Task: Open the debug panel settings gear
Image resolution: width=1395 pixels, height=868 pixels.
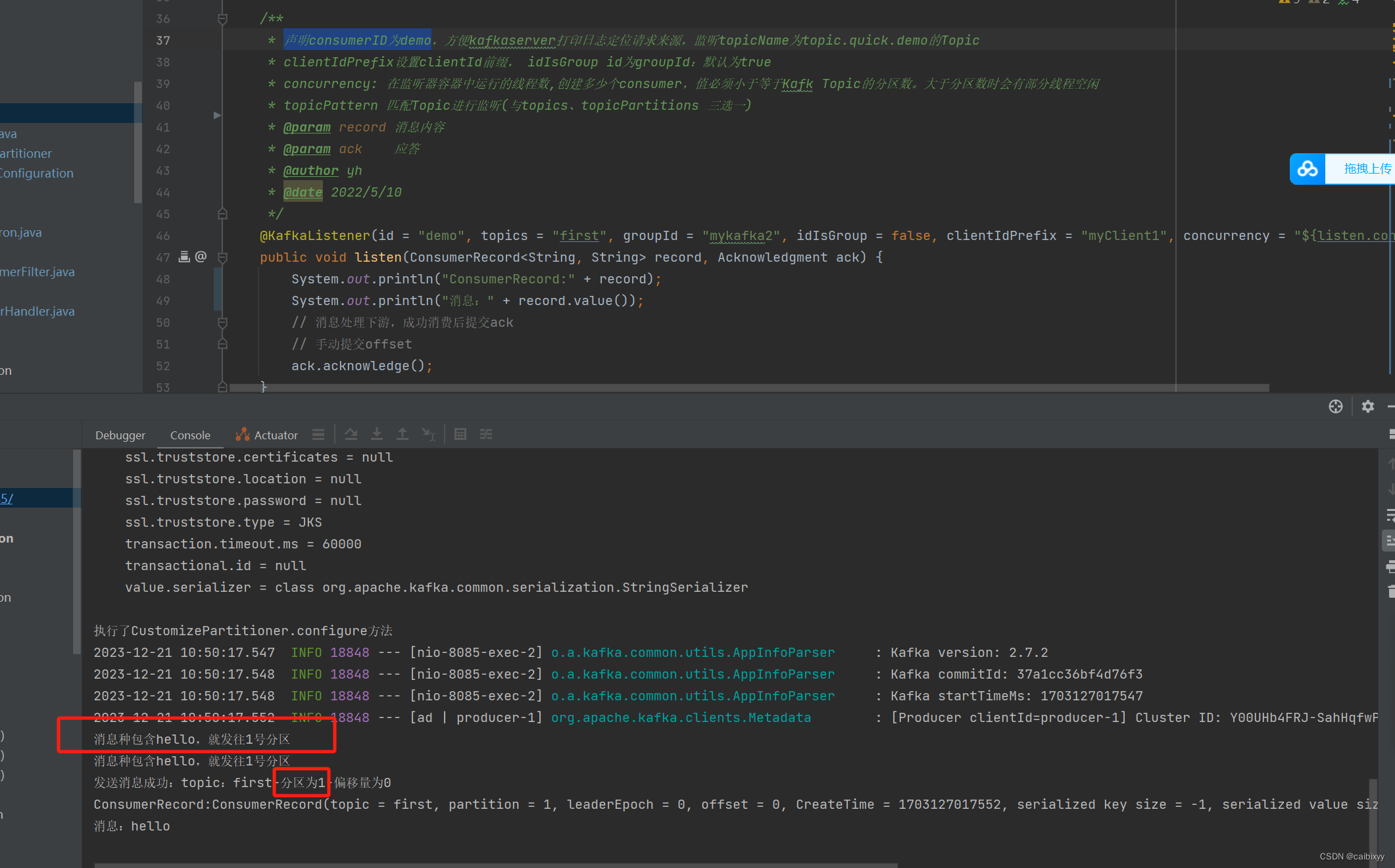Action: 1368,406
